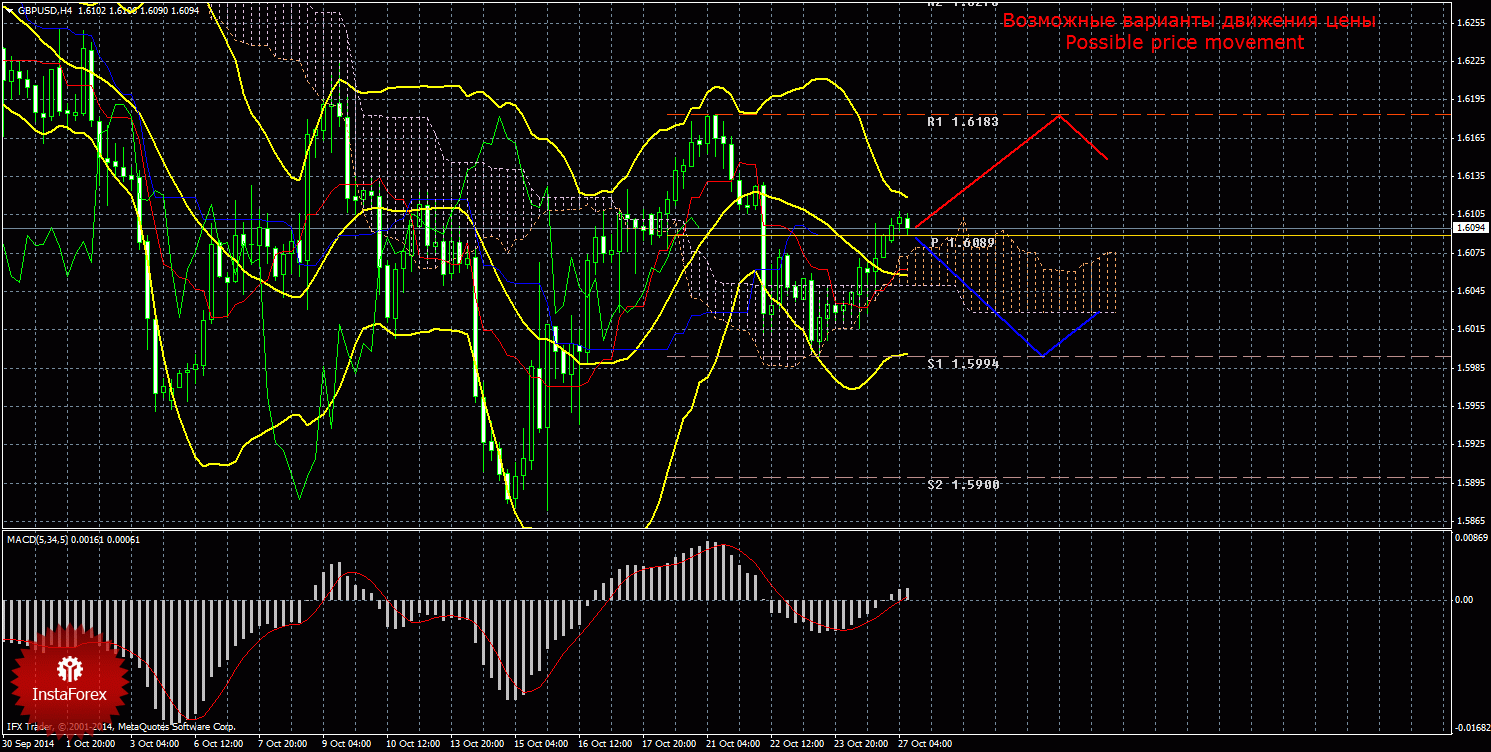Click the 27 Oct 04:00 time label

point(927,744)
